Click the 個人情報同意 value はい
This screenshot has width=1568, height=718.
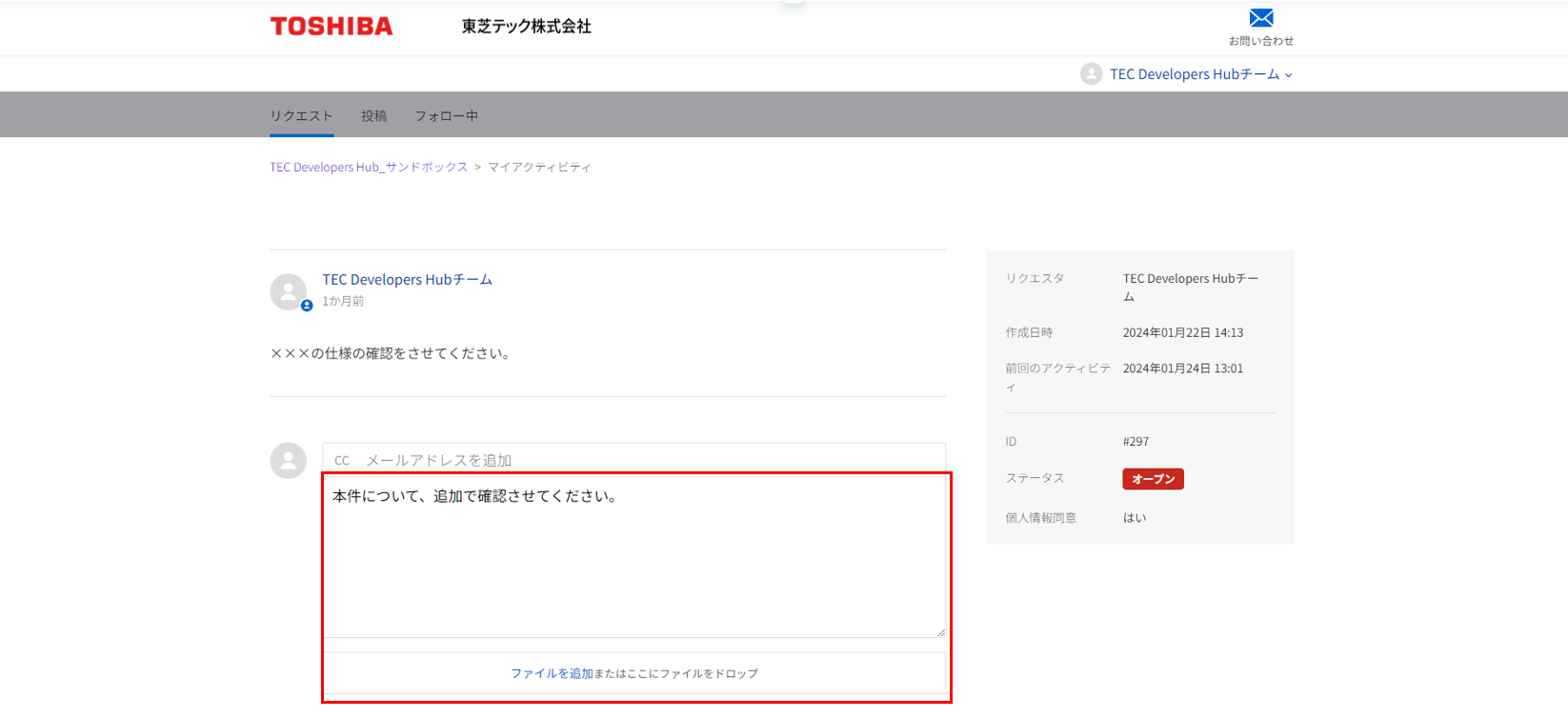tap(1135, 518)
